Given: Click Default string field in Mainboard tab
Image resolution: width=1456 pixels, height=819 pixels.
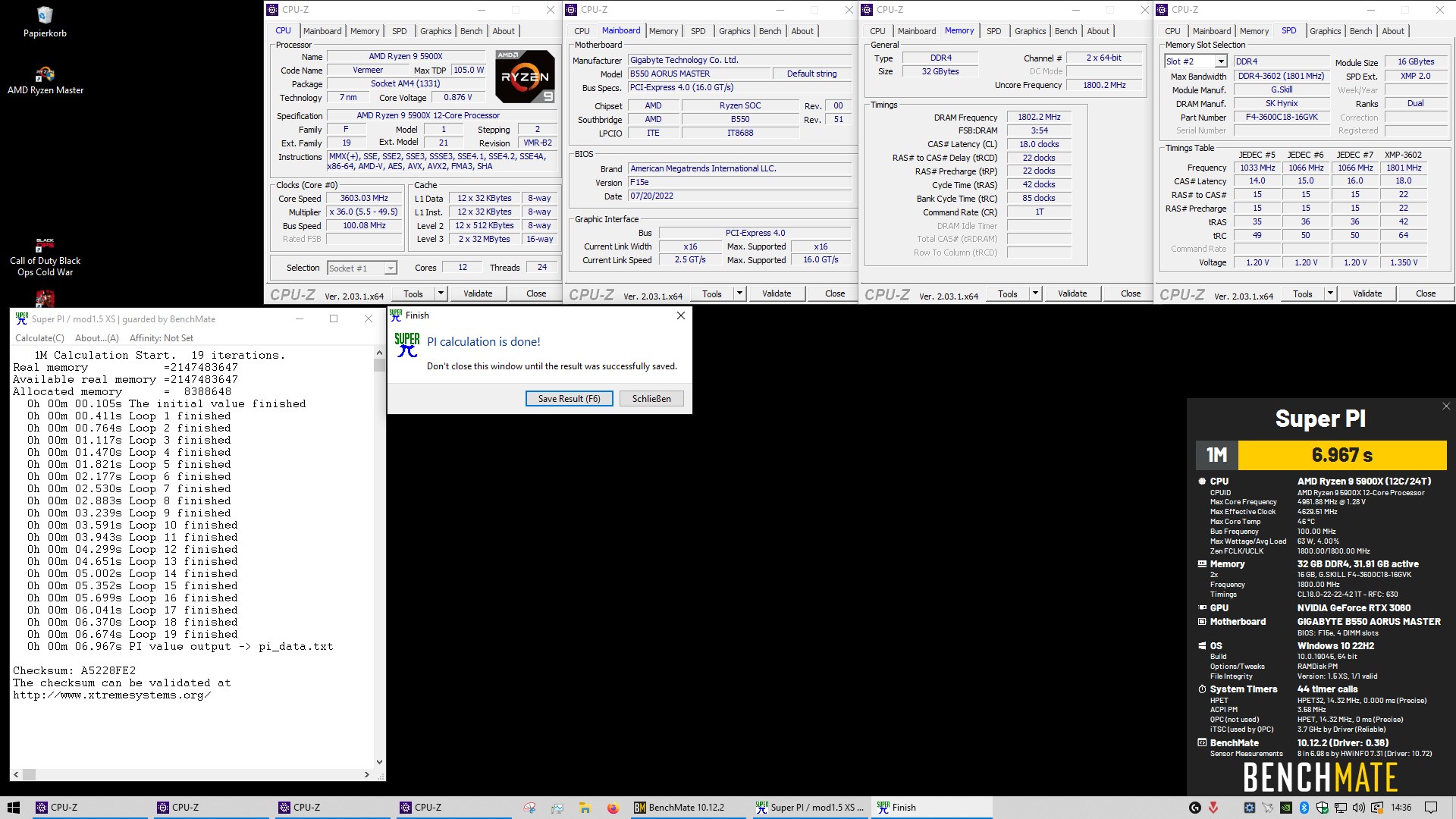Looking at the screenshot, I should (811, 74).
